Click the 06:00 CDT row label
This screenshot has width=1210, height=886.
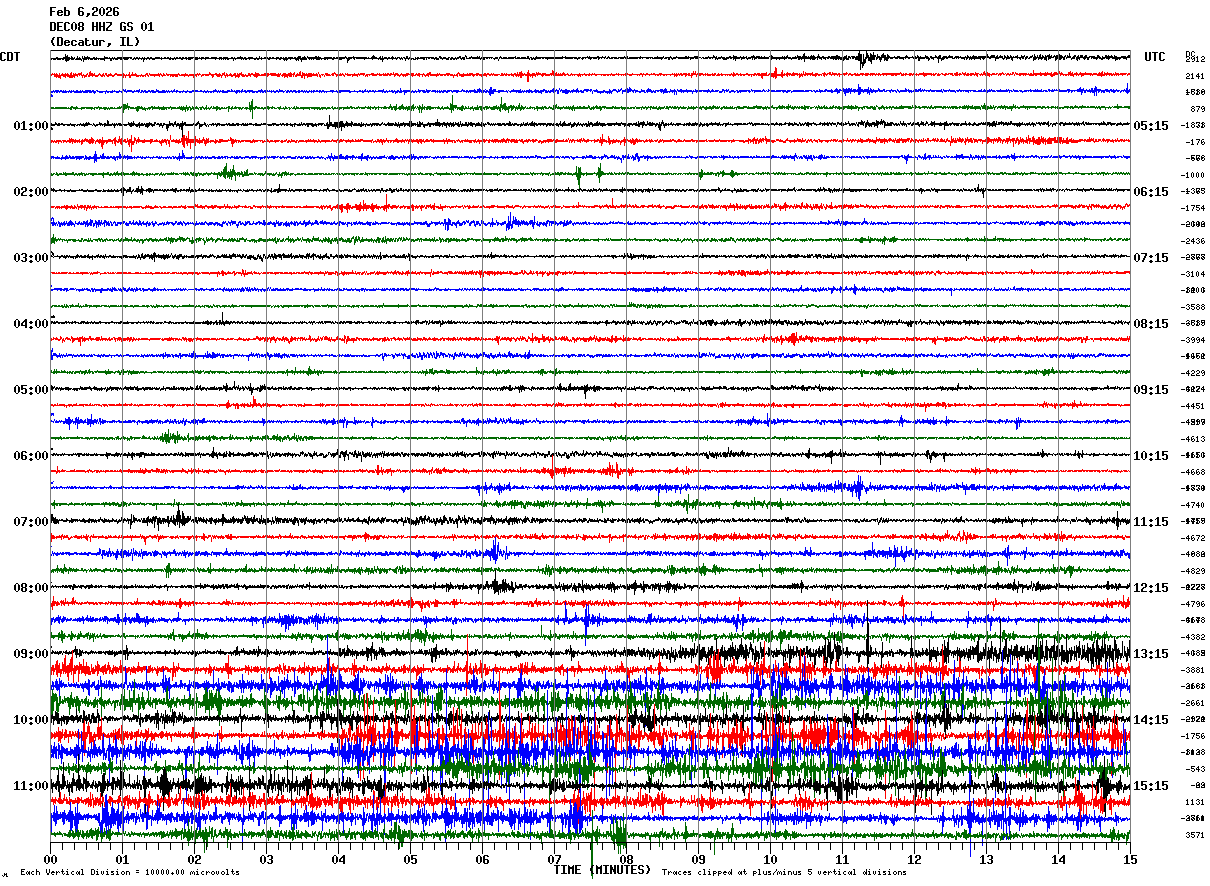tap(31, 456)
